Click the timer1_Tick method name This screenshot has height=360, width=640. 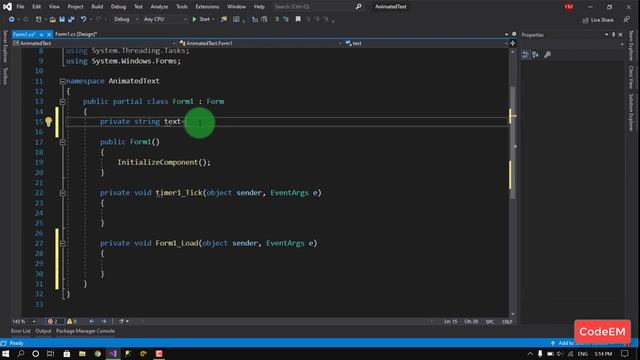179,193
